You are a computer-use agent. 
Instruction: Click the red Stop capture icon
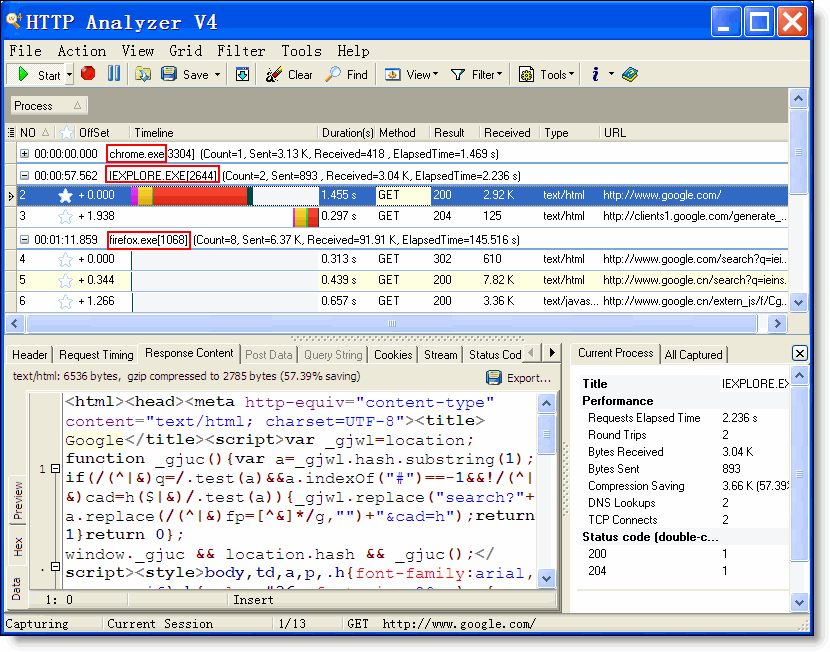88,74
